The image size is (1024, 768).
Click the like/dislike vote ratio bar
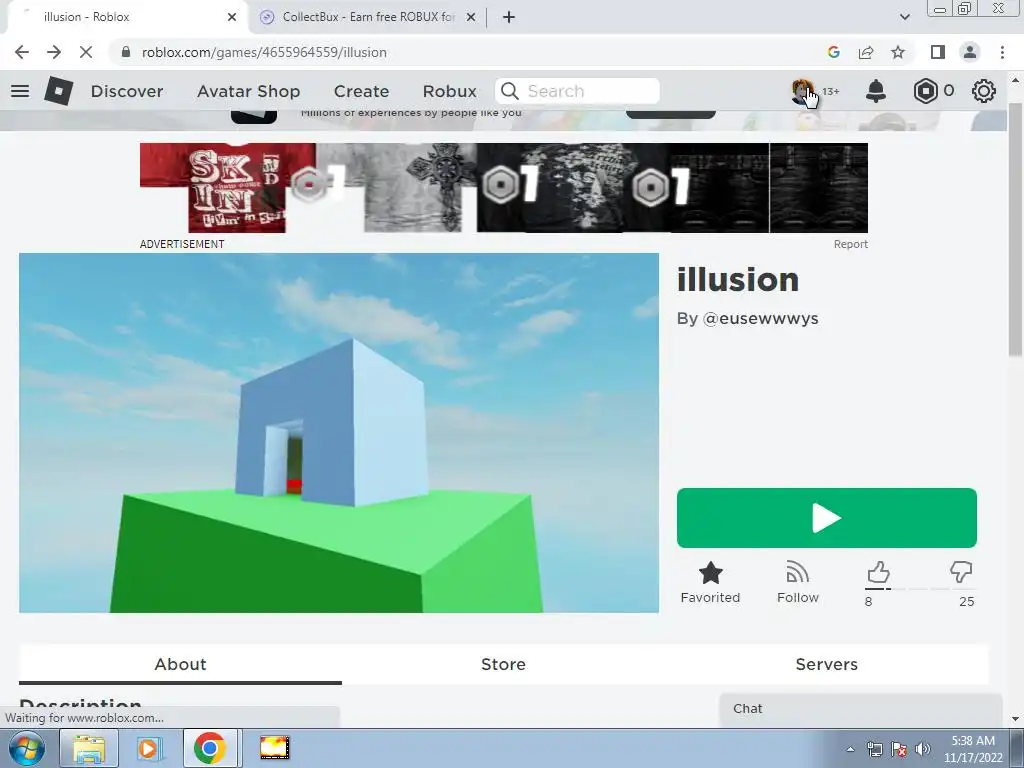click(921, 589)
